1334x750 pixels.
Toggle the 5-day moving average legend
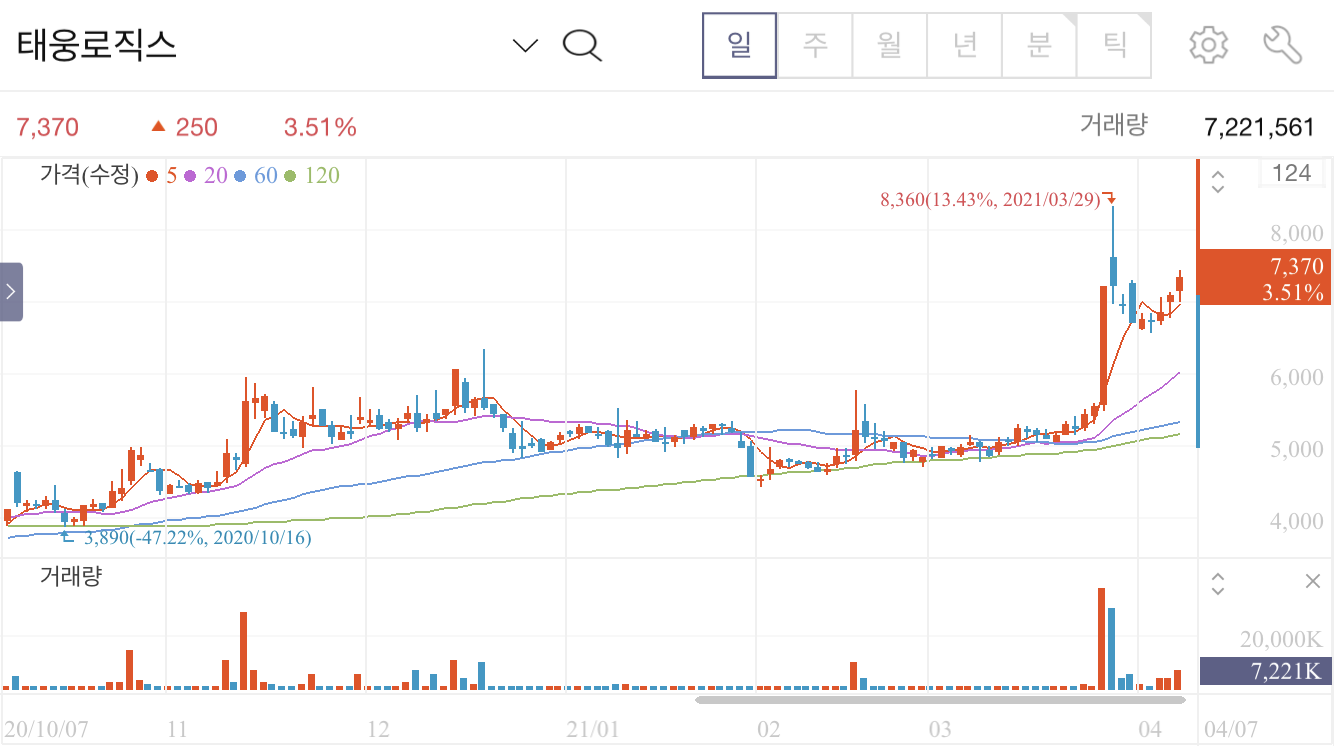pyautogui.click(x=161, y=176)
